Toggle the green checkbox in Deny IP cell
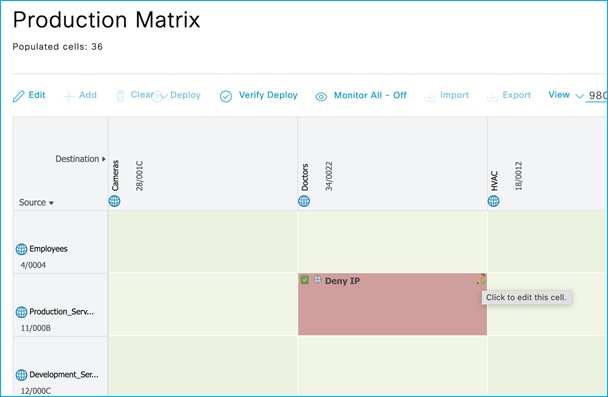The height and width of the screenshot is (397, 608). [x=305, y=279]
